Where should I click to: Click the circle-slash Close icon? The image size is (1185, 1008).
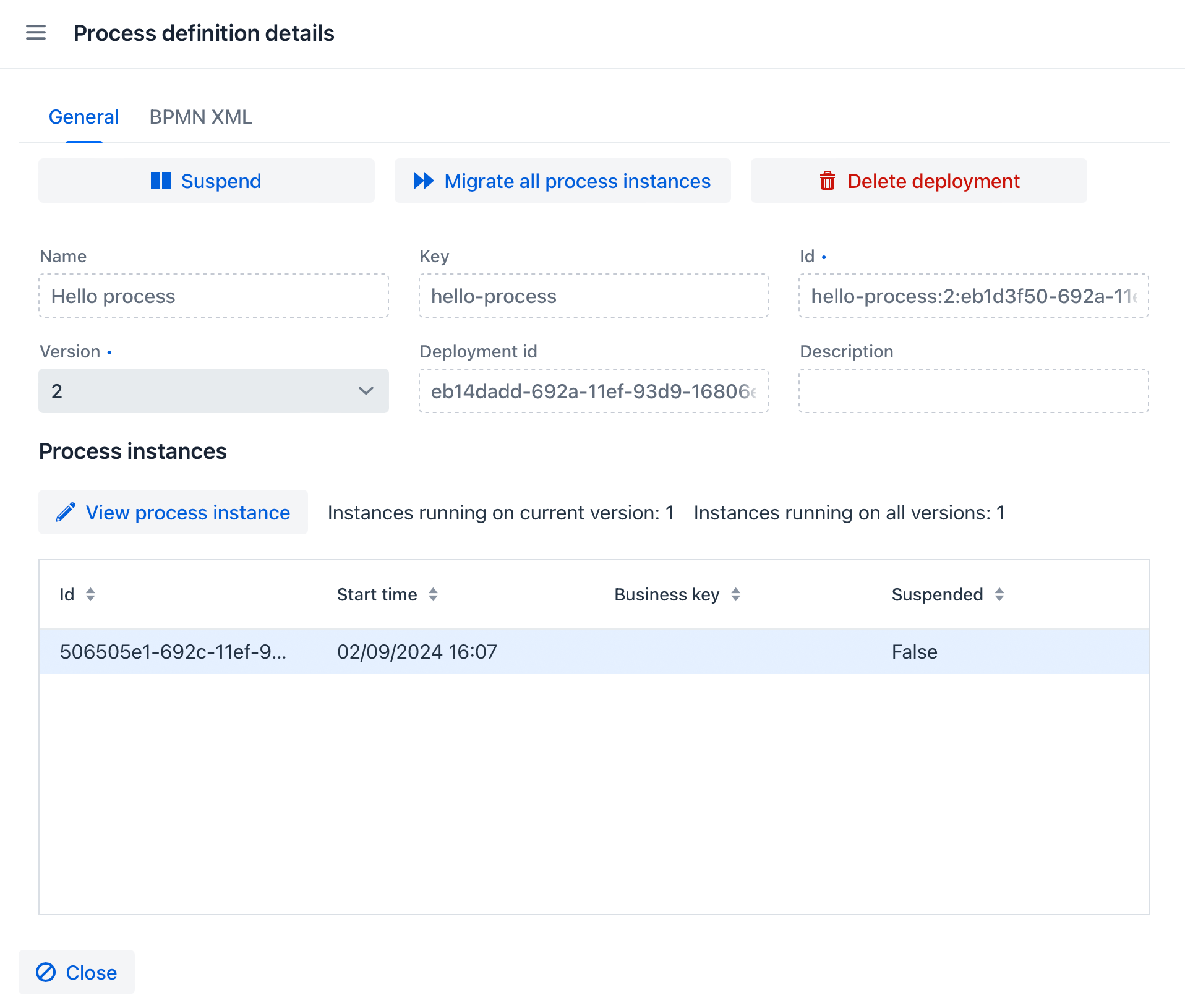(x=46, y=972)
